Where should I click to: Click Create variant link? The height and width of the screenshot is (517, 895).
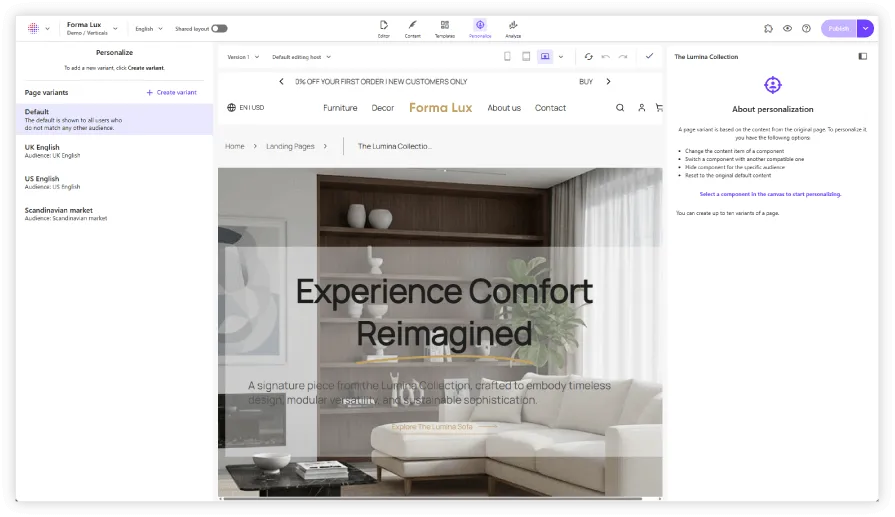(171, 92)
